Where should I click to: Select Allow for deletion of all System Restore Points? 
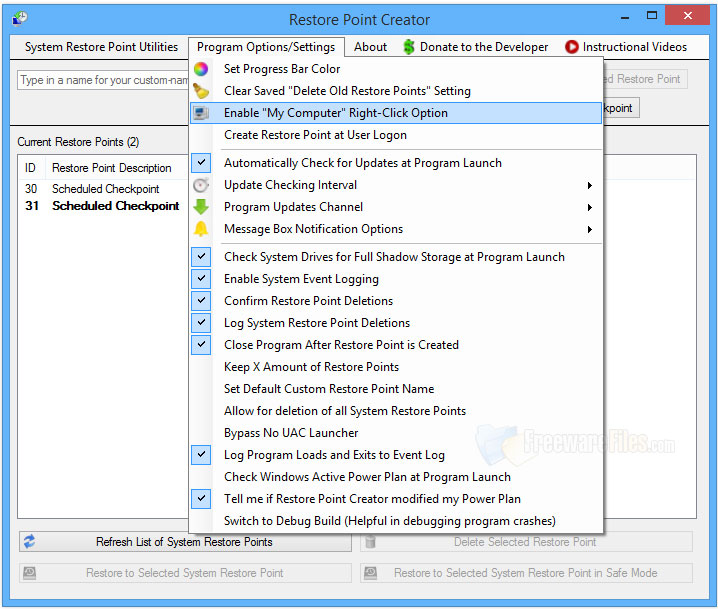pyautogui.click(x=396, y=411)
